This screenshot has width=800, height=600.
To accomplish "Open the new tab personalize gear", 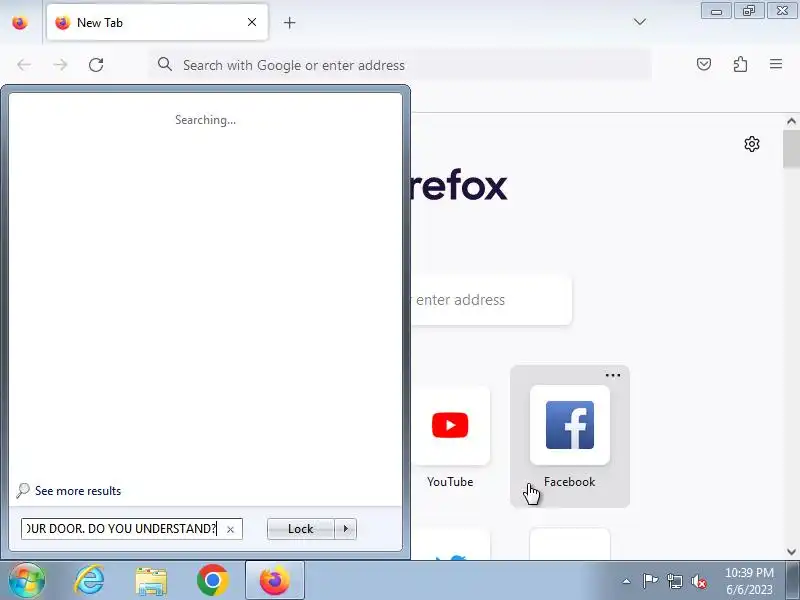I will point(752,144).
